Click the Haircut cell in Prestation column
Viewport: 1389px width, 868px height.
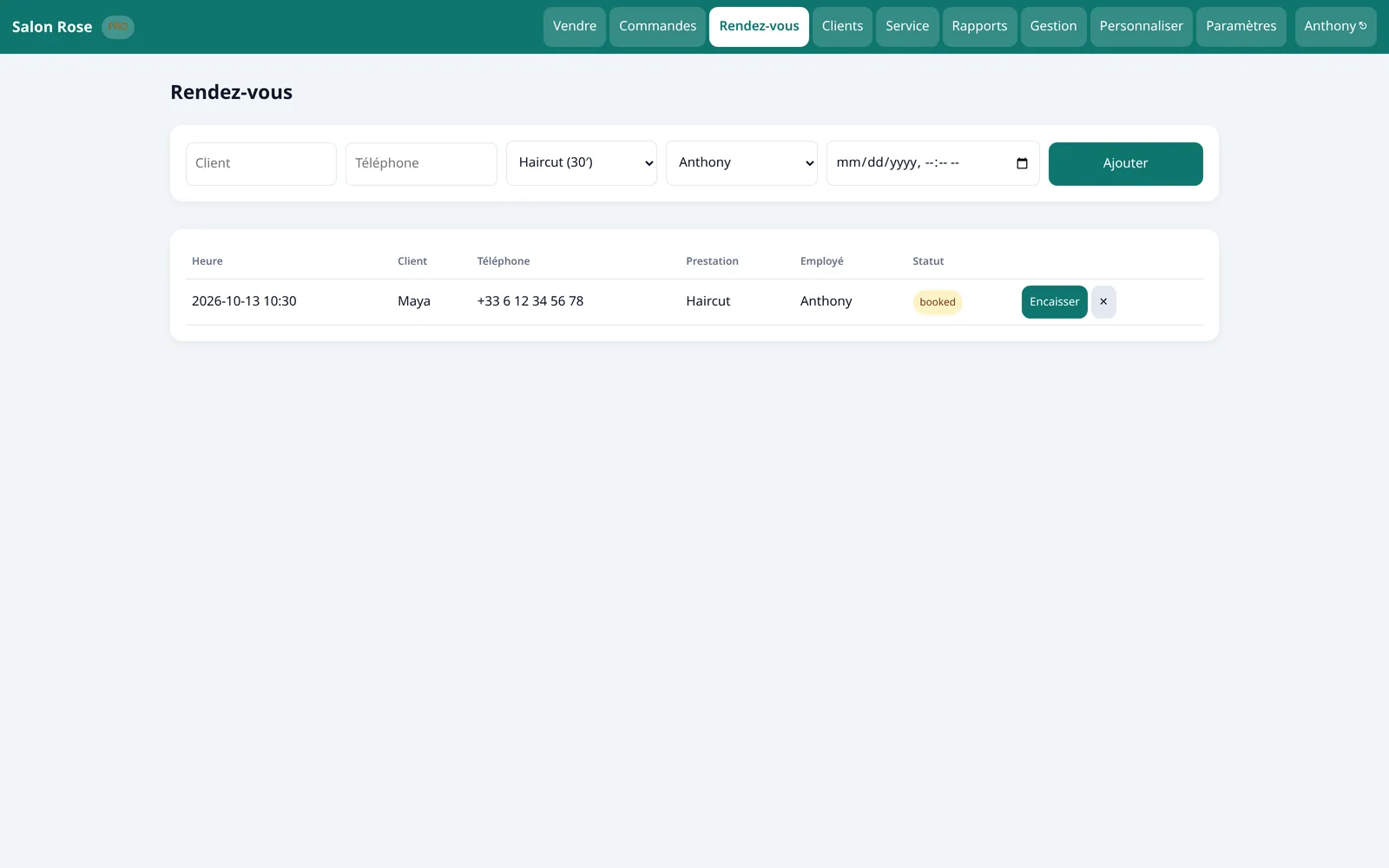(x=708, y=301)
